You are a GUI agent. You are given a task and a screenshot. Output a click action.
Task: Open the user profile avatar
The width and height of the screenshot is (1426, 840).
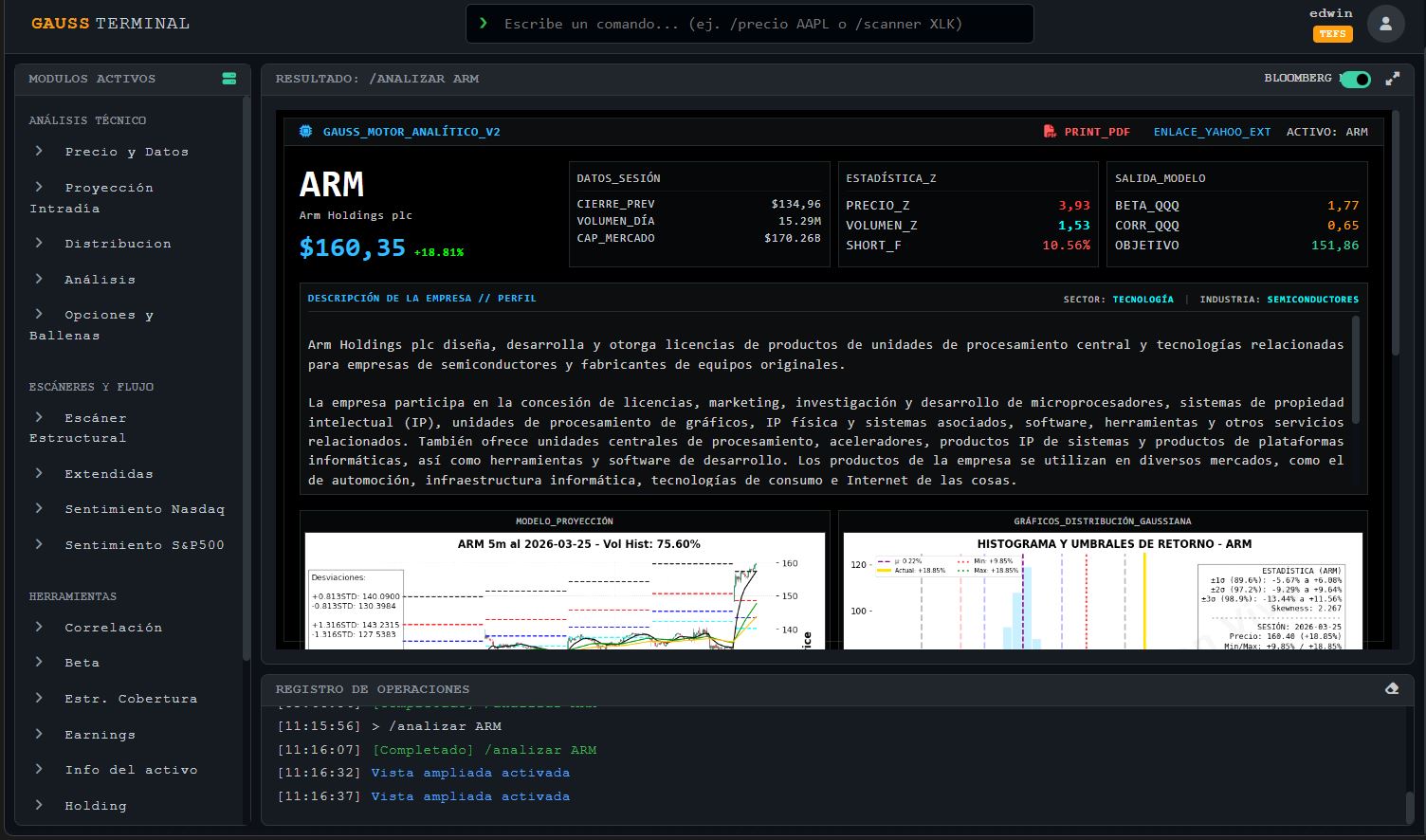click(1385, 24)
